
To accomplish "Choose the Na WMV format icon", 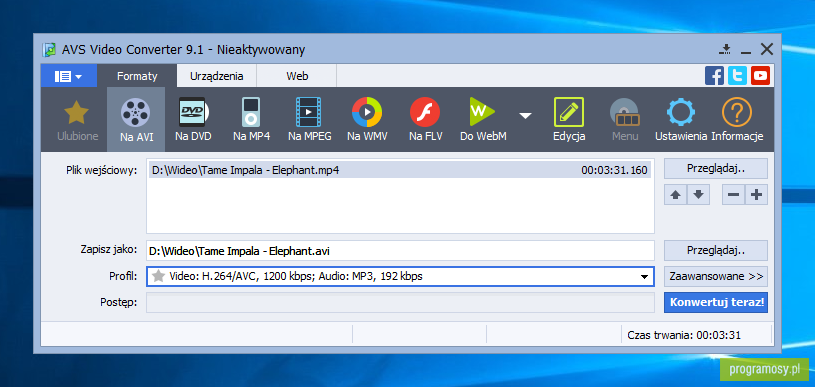I will point(367,119).
